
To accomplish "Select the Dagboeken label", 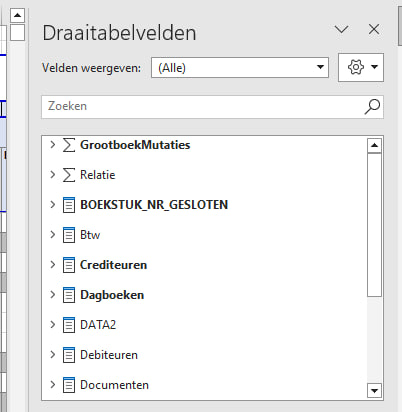I will click(112, 295).
